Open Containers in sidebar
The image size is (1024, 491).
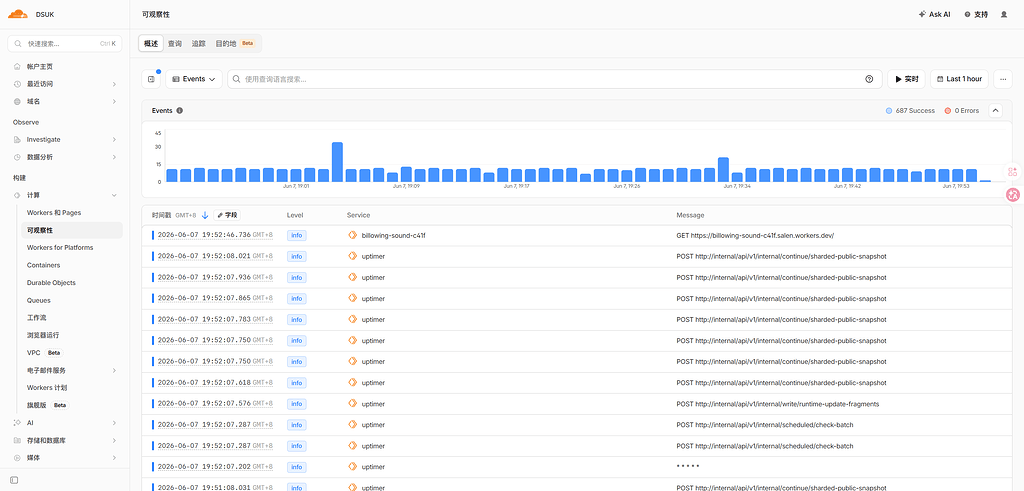click(43, 265)
